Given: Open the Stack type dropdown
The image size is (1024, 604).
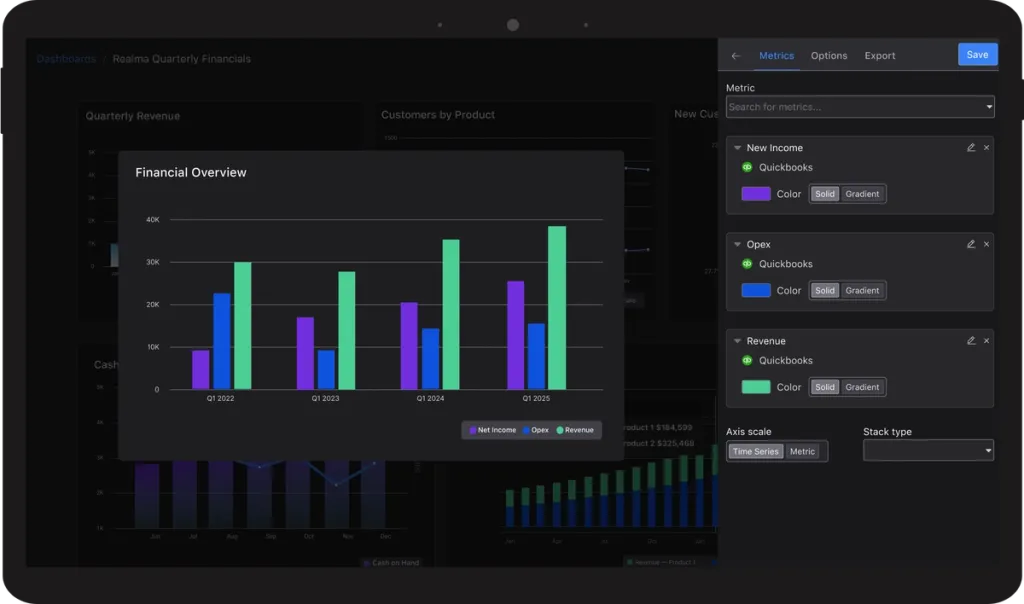Looking at the screenshot, I should [x=928, y=450].
